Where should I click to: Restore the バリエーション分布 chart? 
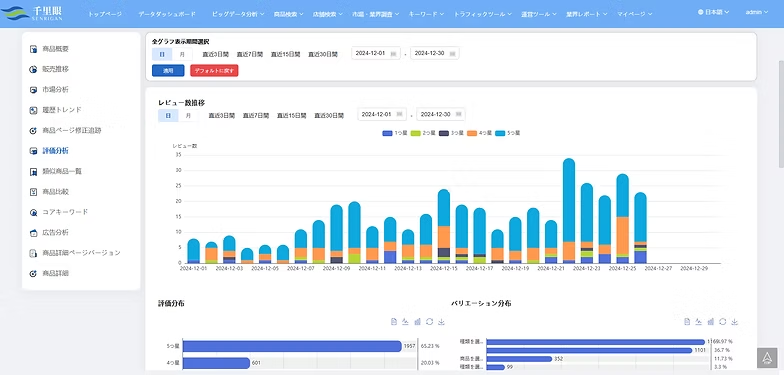click(x=722, y=322)
